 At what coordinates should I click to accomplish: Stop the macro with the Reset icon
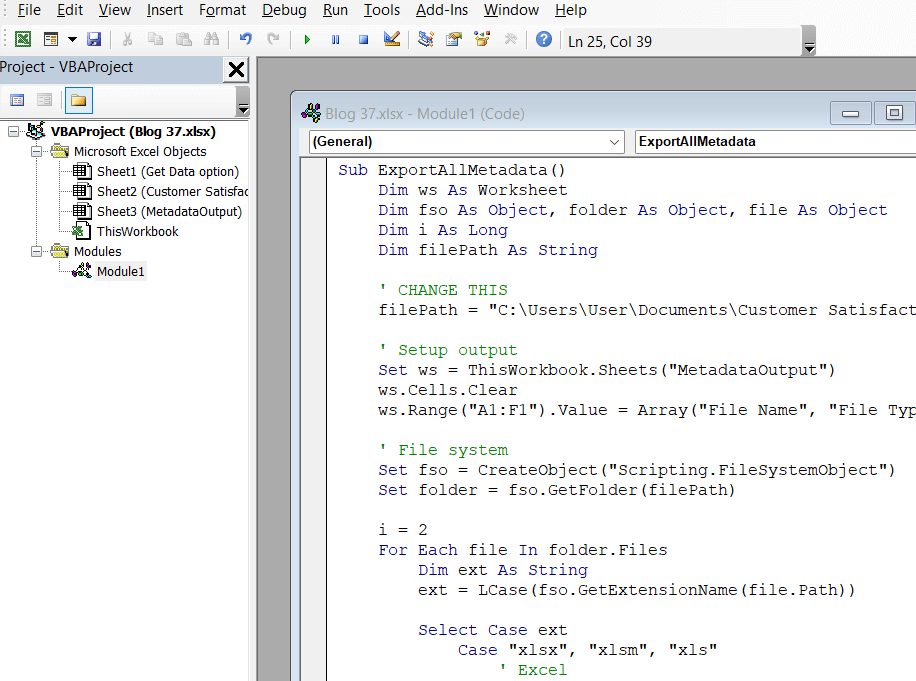coord(363,38)
